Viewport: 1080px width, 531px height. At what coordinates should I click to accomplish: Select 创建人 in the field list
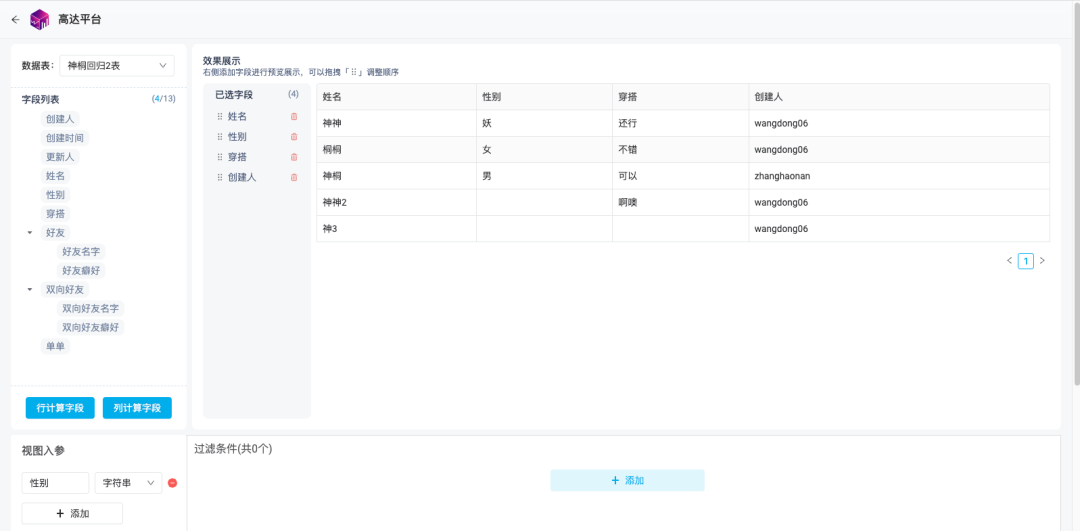pos(60,118)
